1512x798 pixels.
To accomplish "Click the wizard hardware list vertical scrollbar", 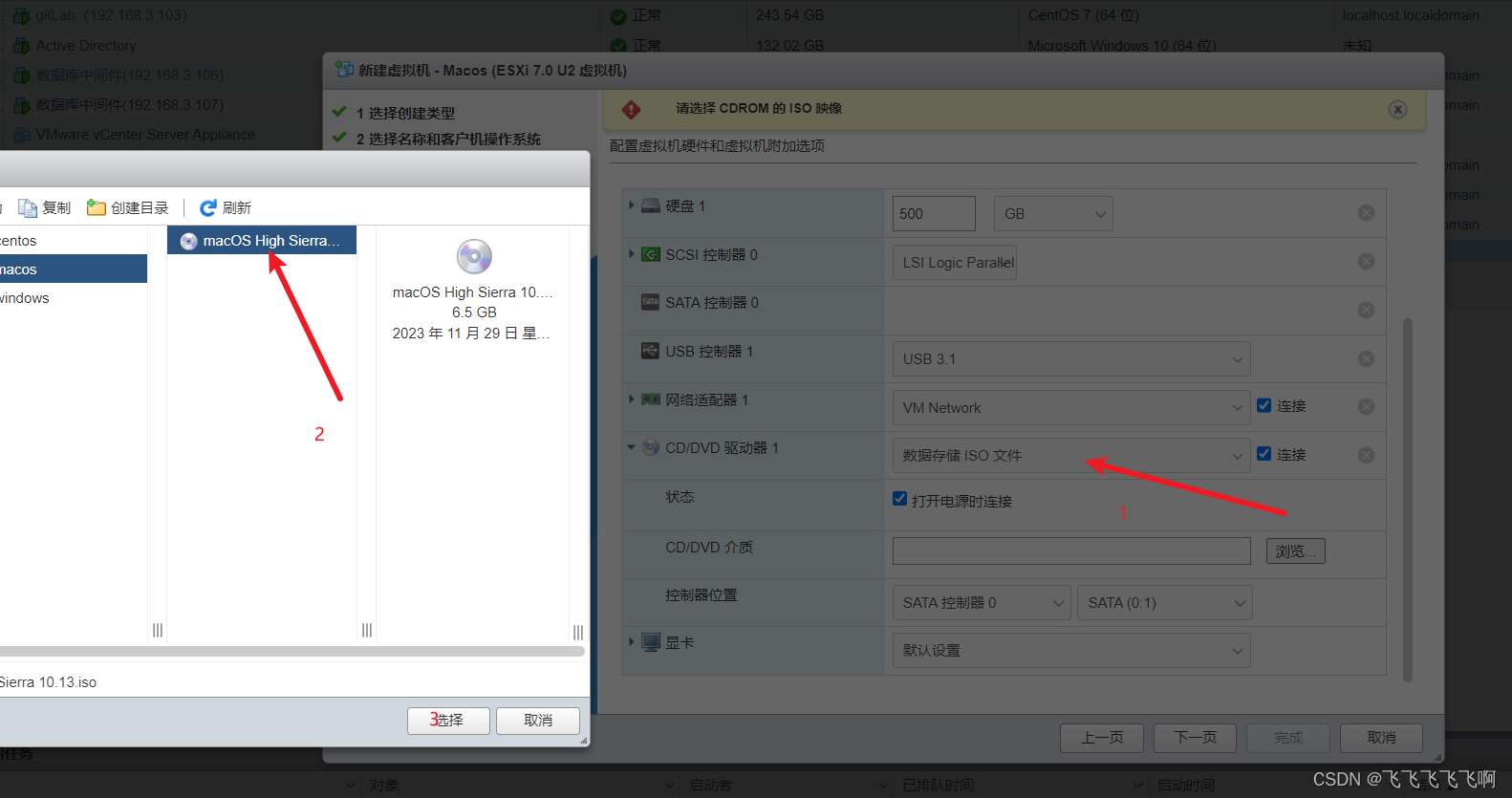I will [x=1407, y=500].
